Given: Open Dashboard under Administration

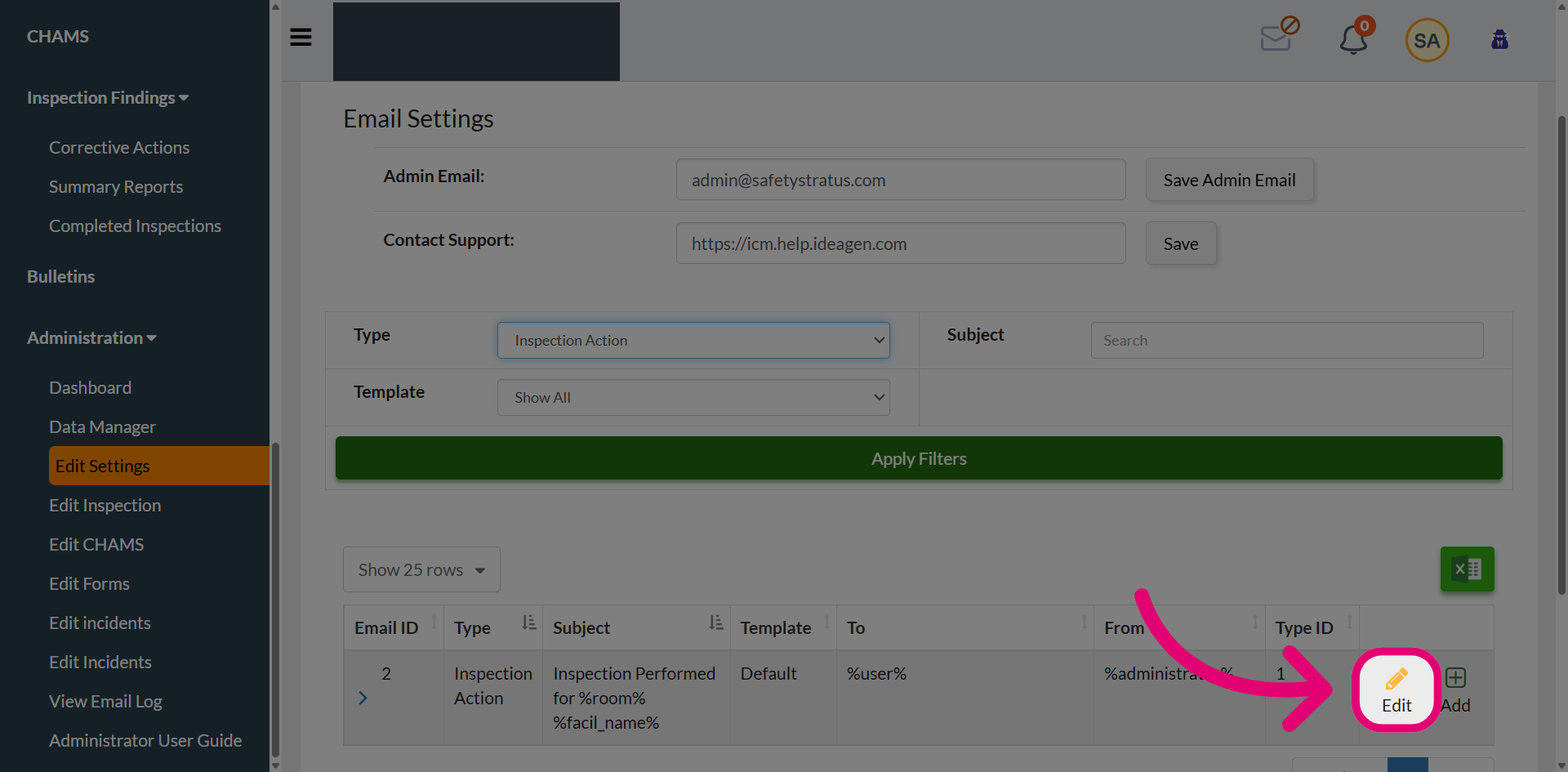Looking at the screenshot, I should (x=90, y=387).
